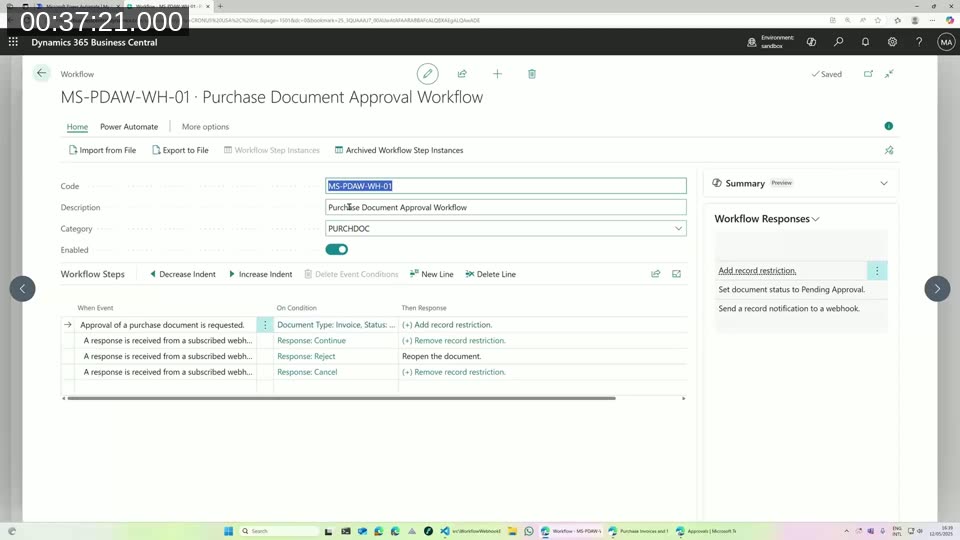Select the Home tab

coord(77,127)
